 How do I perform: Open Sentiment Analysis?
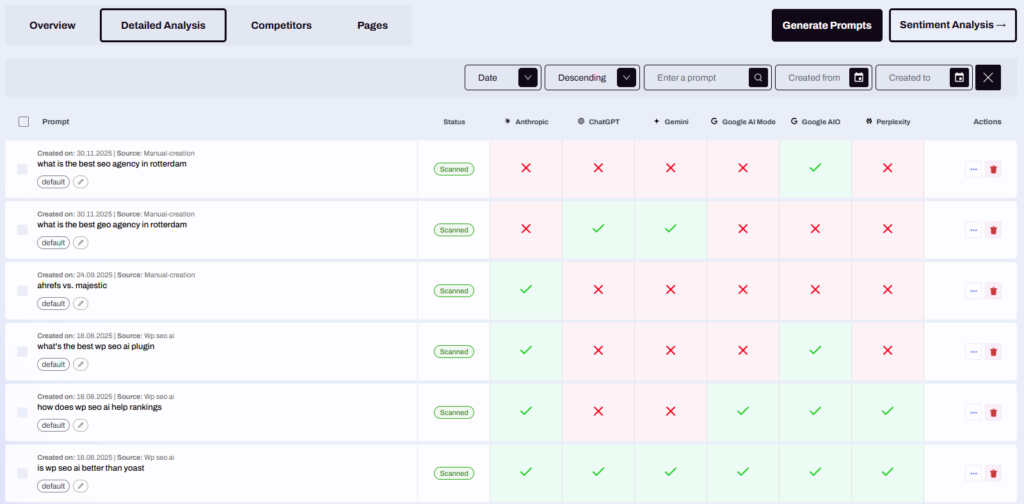click(952, 25)
